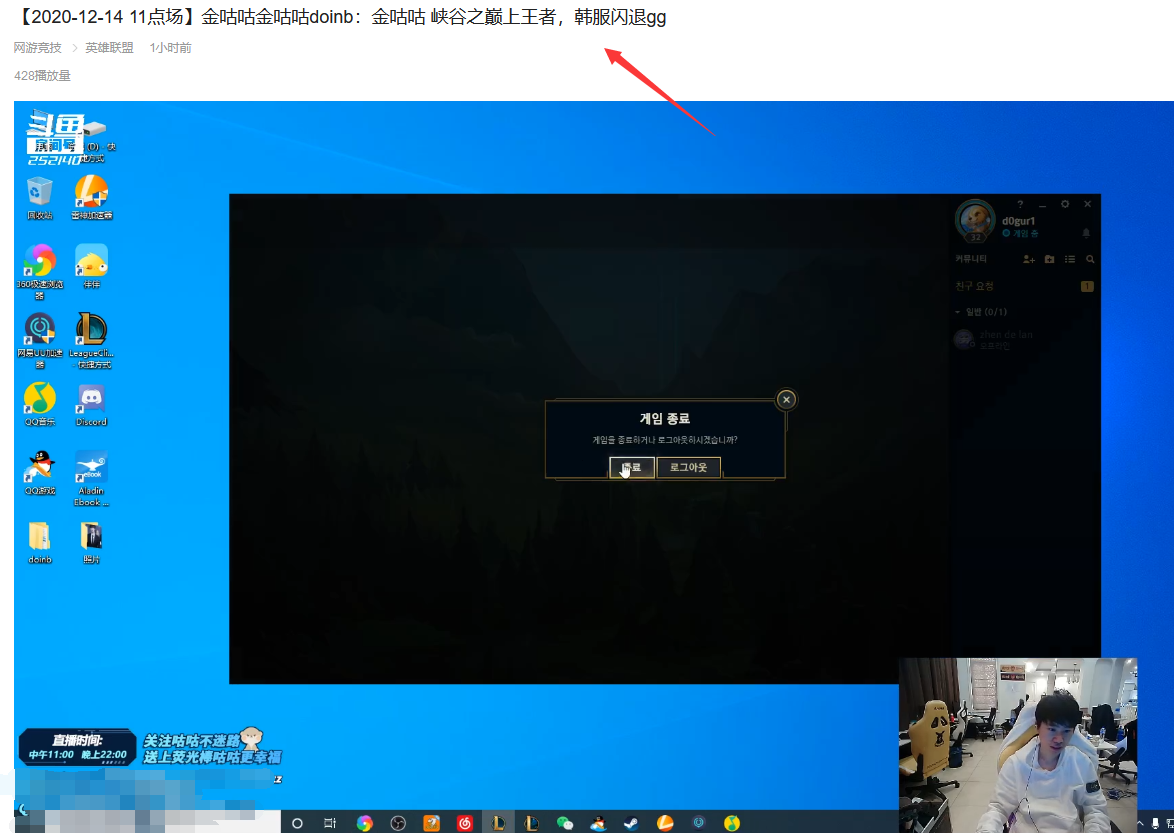
Task: Open the 친구 요청 friend requests row
Action: pos(1024,286)
